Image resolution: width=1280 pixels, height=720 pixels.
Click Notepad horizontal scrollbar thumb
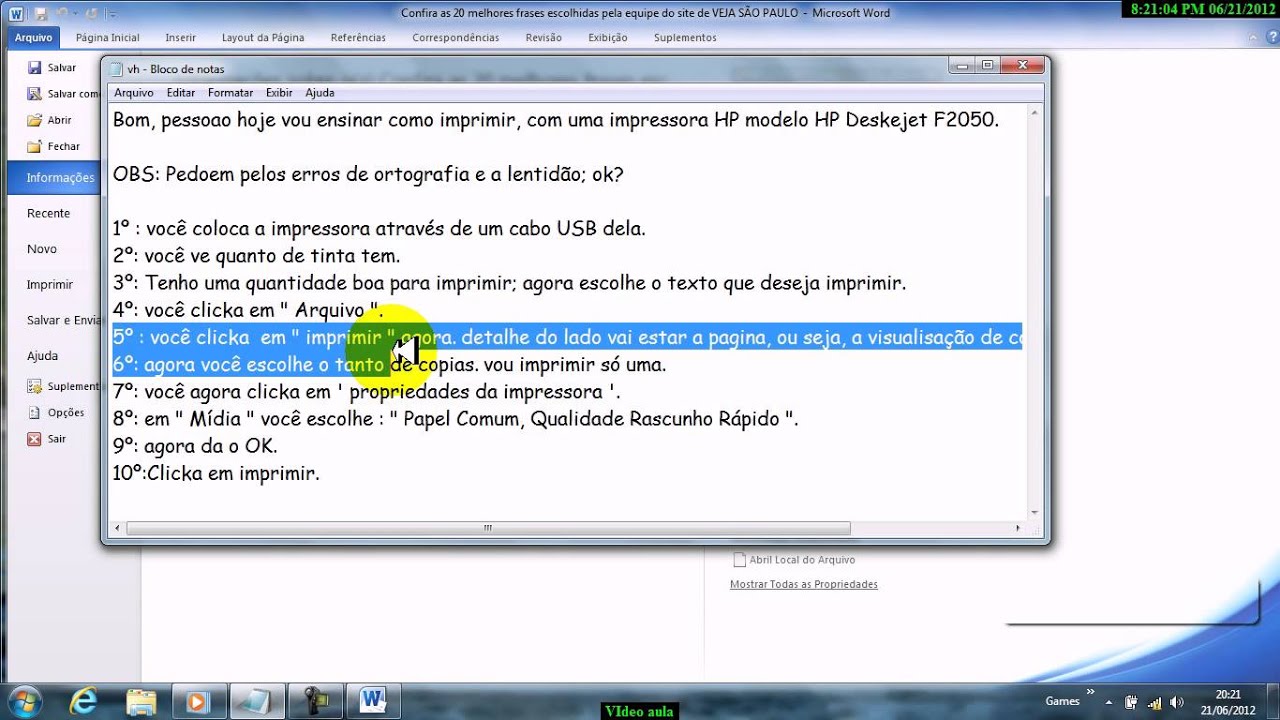coord(488,528)
